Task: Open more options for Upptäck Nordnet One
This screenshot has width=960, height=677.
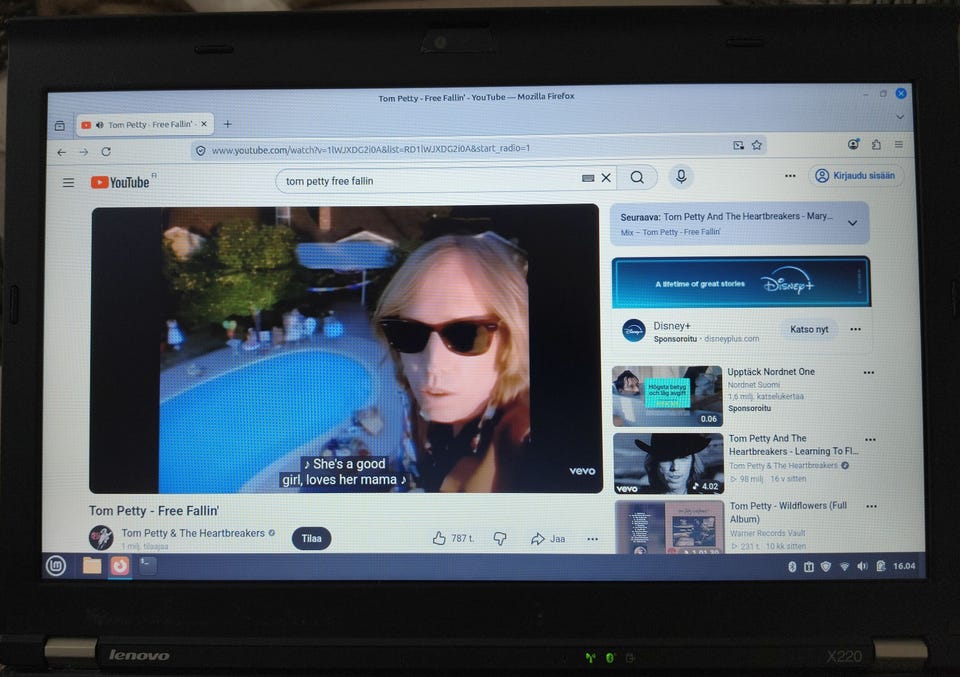Action: pyautogui.click(x=868, y=372)
